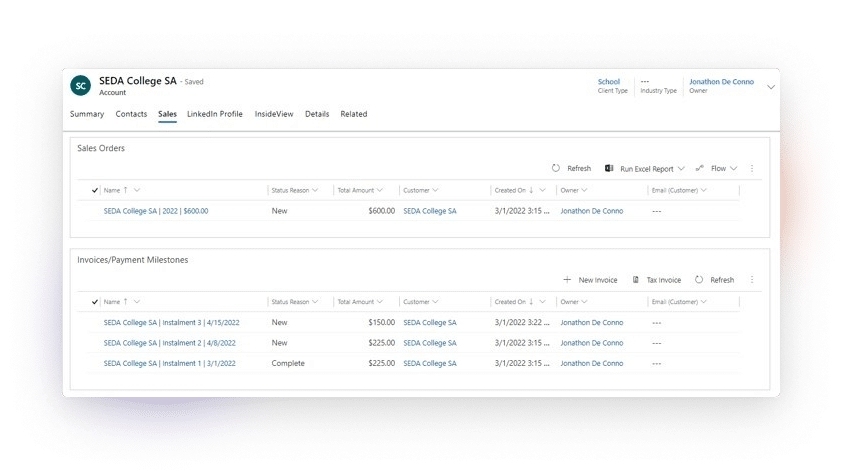Click the Tax Invoice button

point(656,280)
